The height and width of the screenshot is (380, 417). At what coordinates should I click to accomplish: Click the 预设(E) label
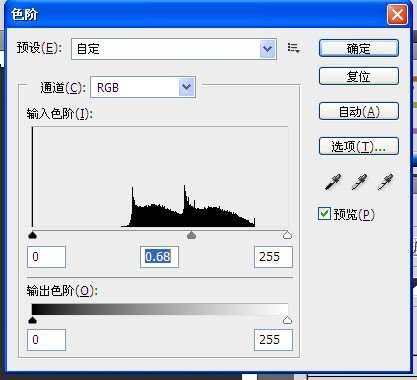[x=39, y=48]
